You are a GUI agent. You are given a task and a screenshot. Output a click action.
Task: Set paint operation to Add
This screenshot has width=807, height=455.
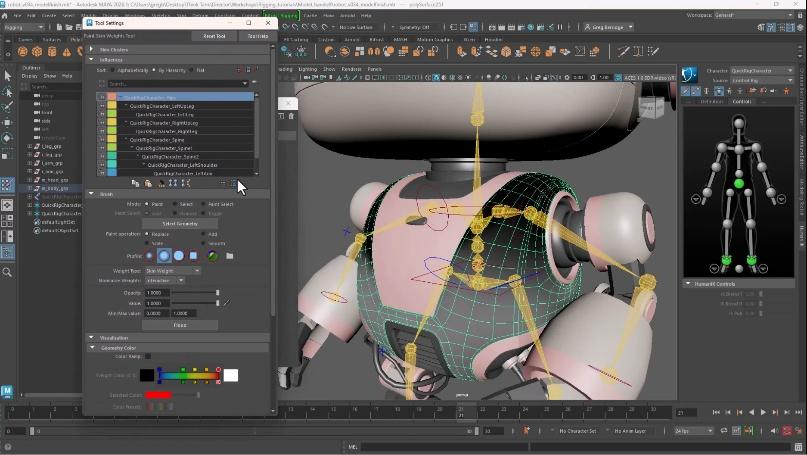pos(204,234)
